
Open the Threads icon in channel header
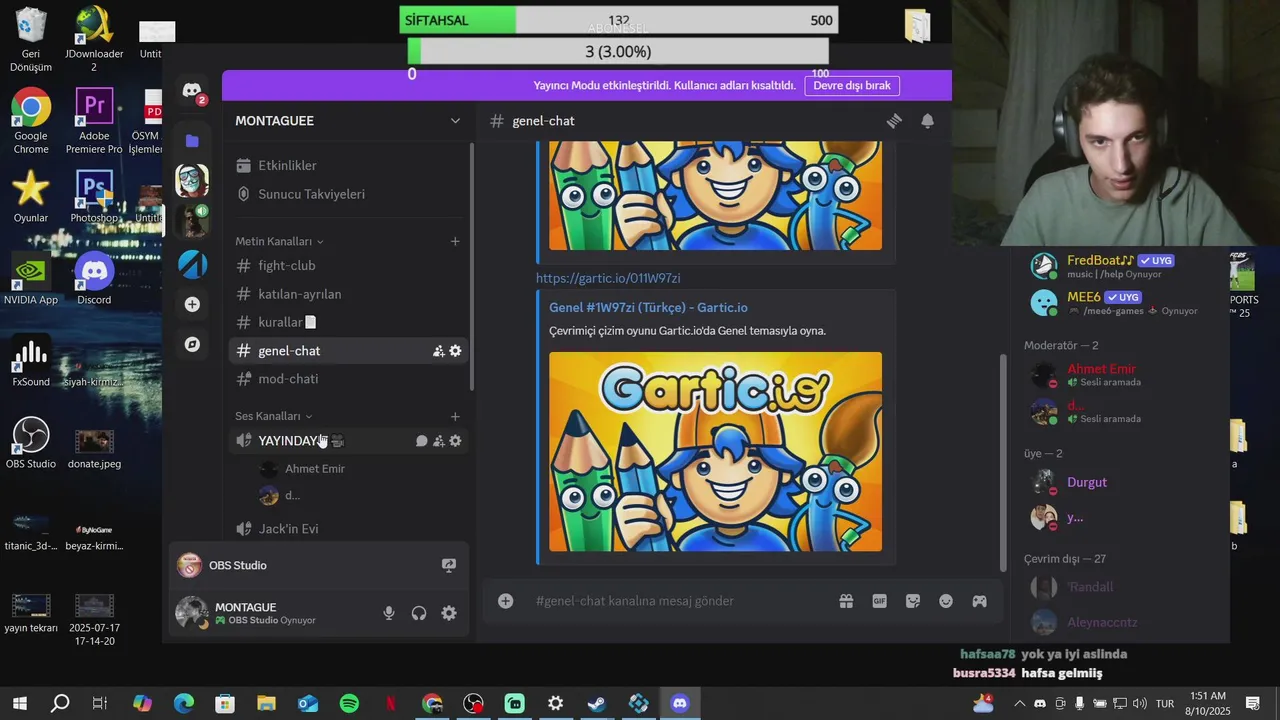[894, 121]
